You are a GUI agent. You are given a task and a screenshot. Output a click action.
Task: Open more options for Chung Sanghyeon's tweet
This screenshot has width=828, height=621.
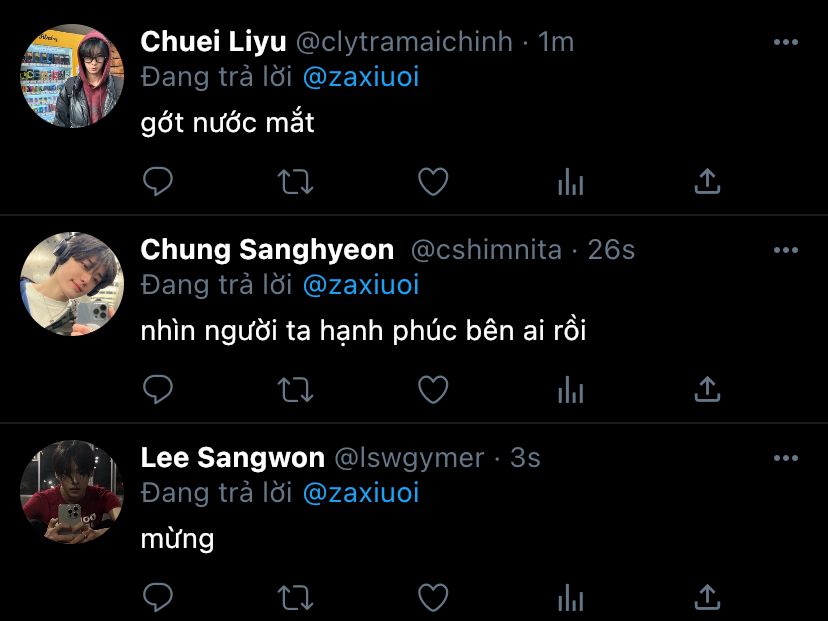point(786,250)
